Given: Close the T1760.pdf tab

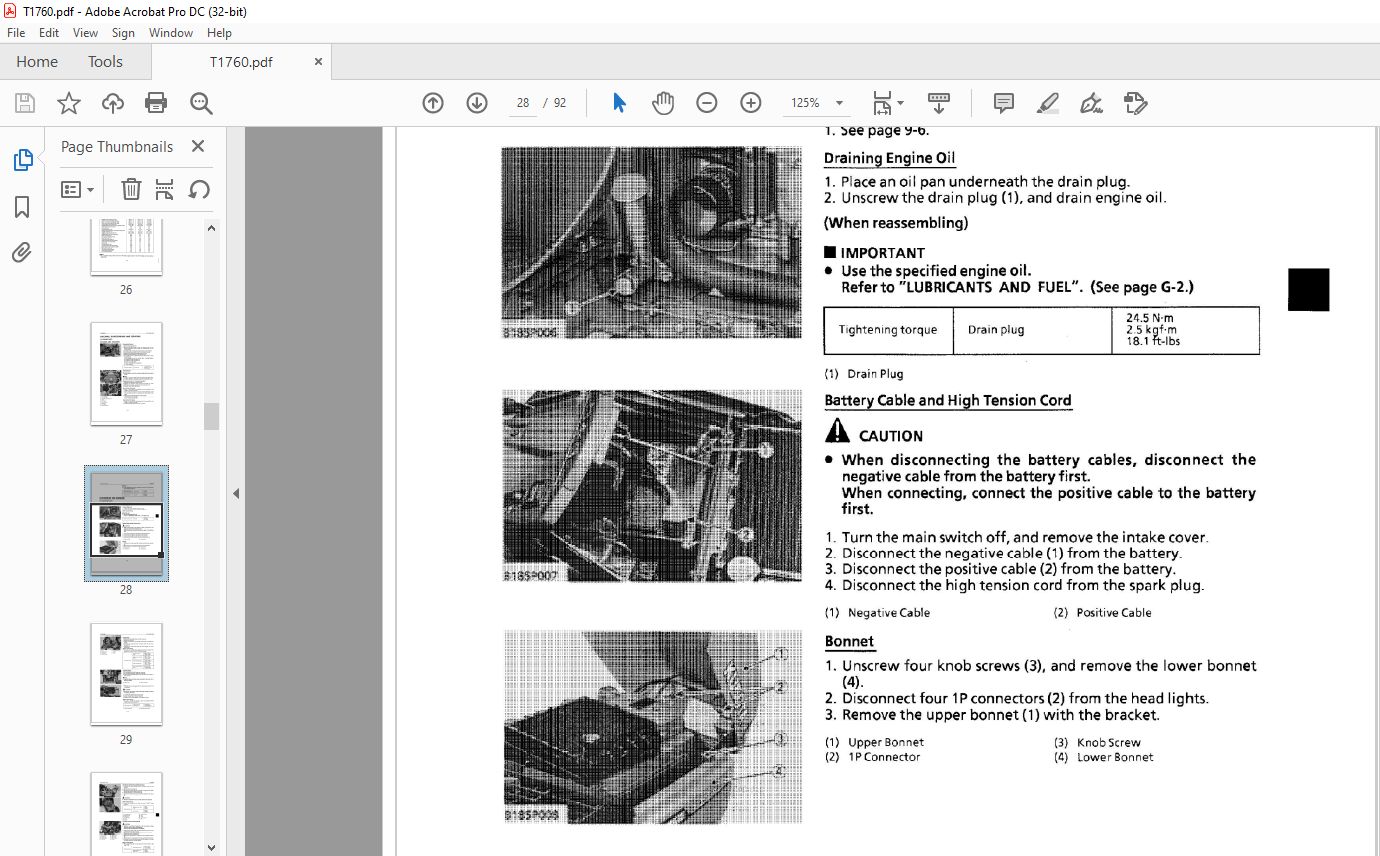Looking at the screenshot, I should (x=318, y=61).
